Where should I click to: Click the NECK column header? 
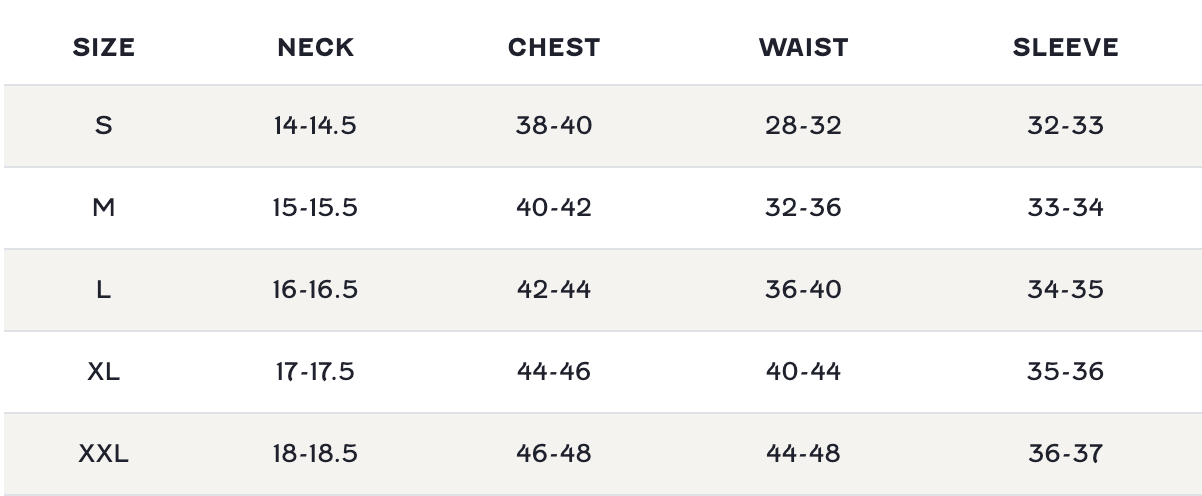point(315,48)
